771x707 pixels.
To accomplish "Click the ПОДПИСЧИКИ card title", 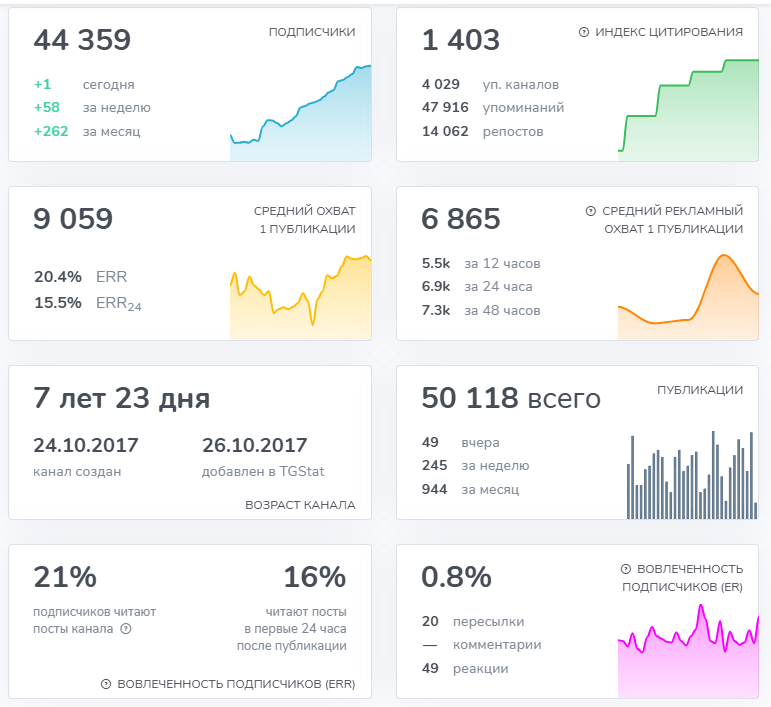I will tap(312, 32).
